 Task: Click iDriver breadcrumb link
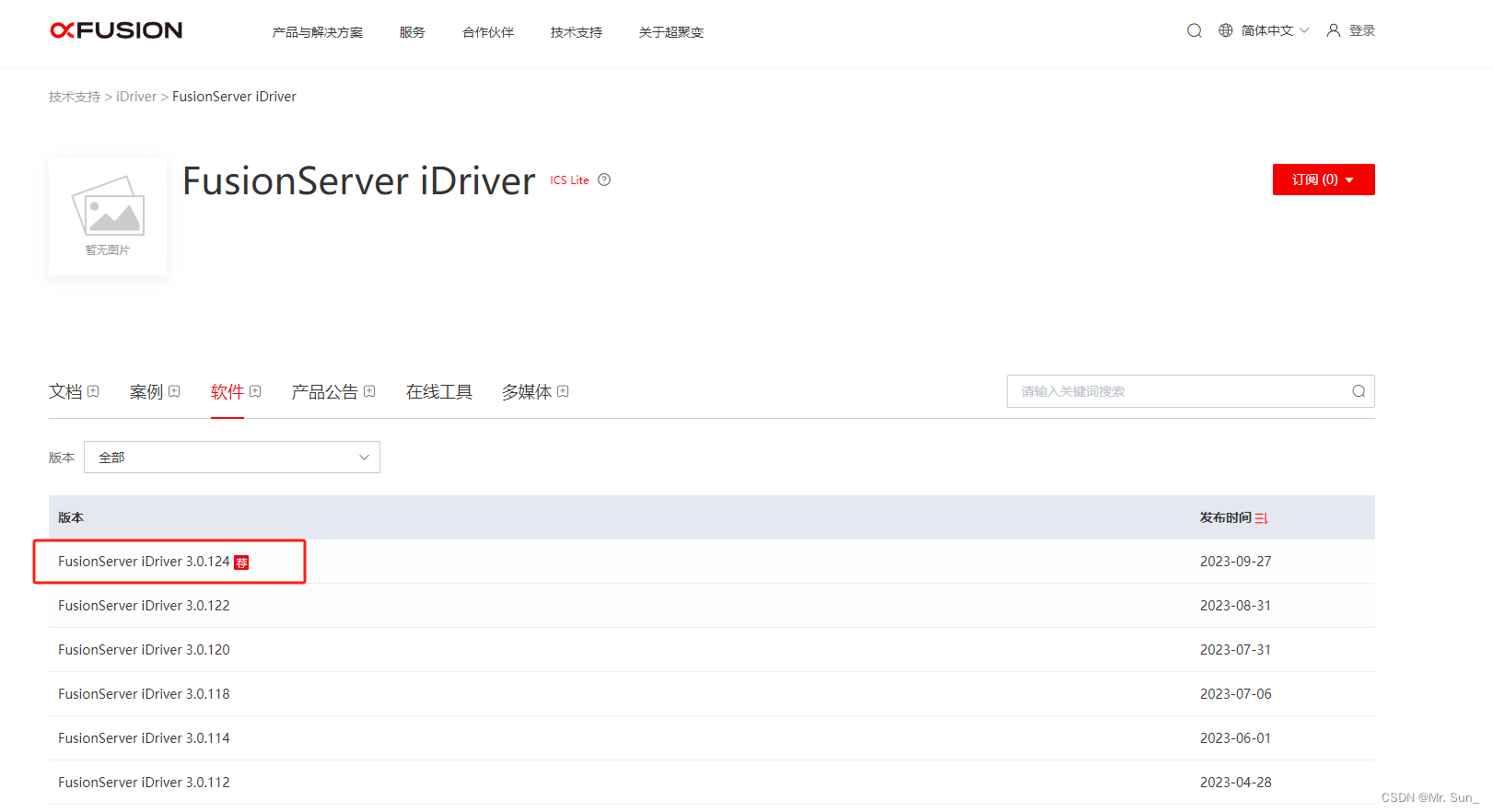(136, 97)
